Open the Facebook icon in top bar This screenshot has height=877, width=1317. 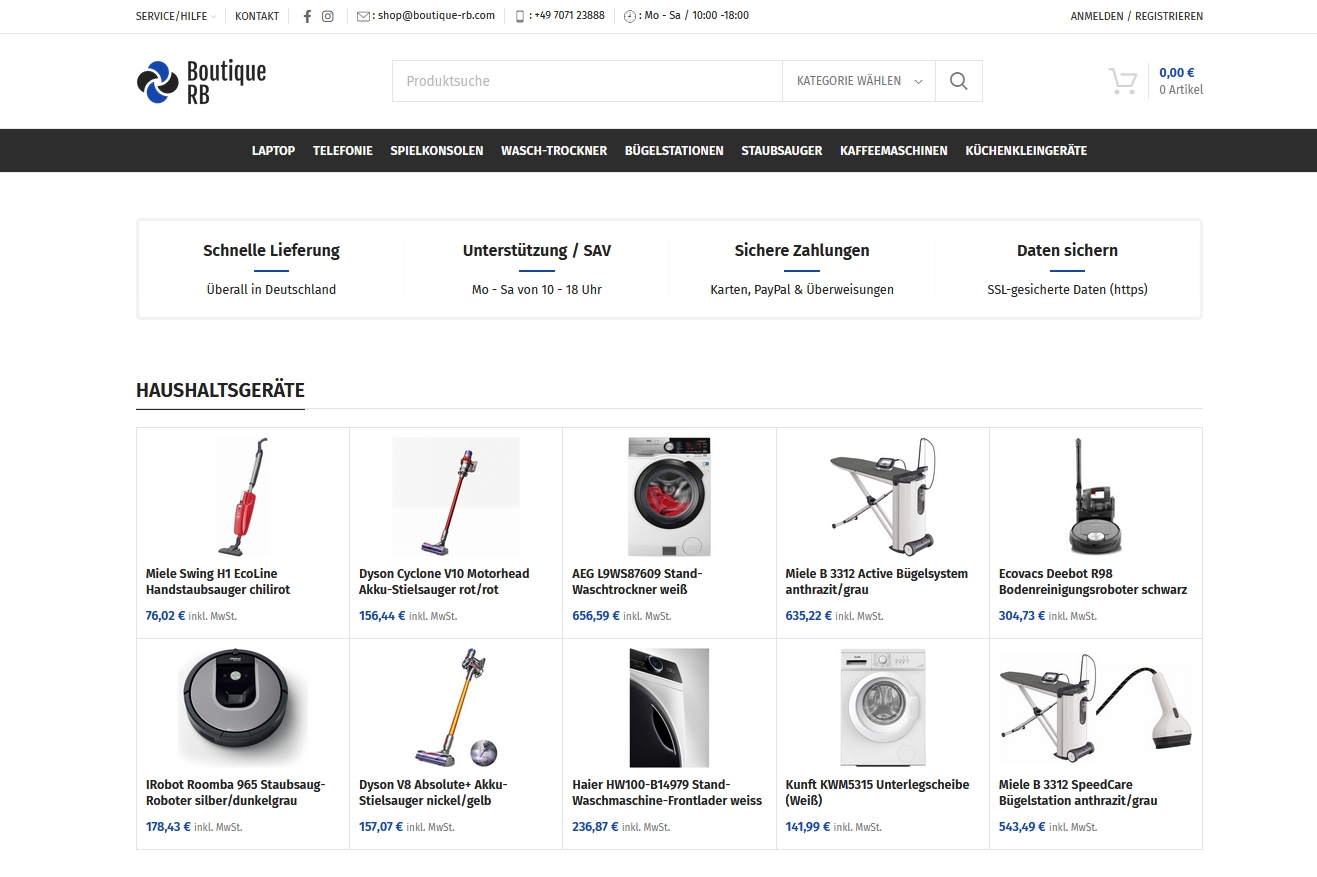pyautogui.click(x=307, y=16)
